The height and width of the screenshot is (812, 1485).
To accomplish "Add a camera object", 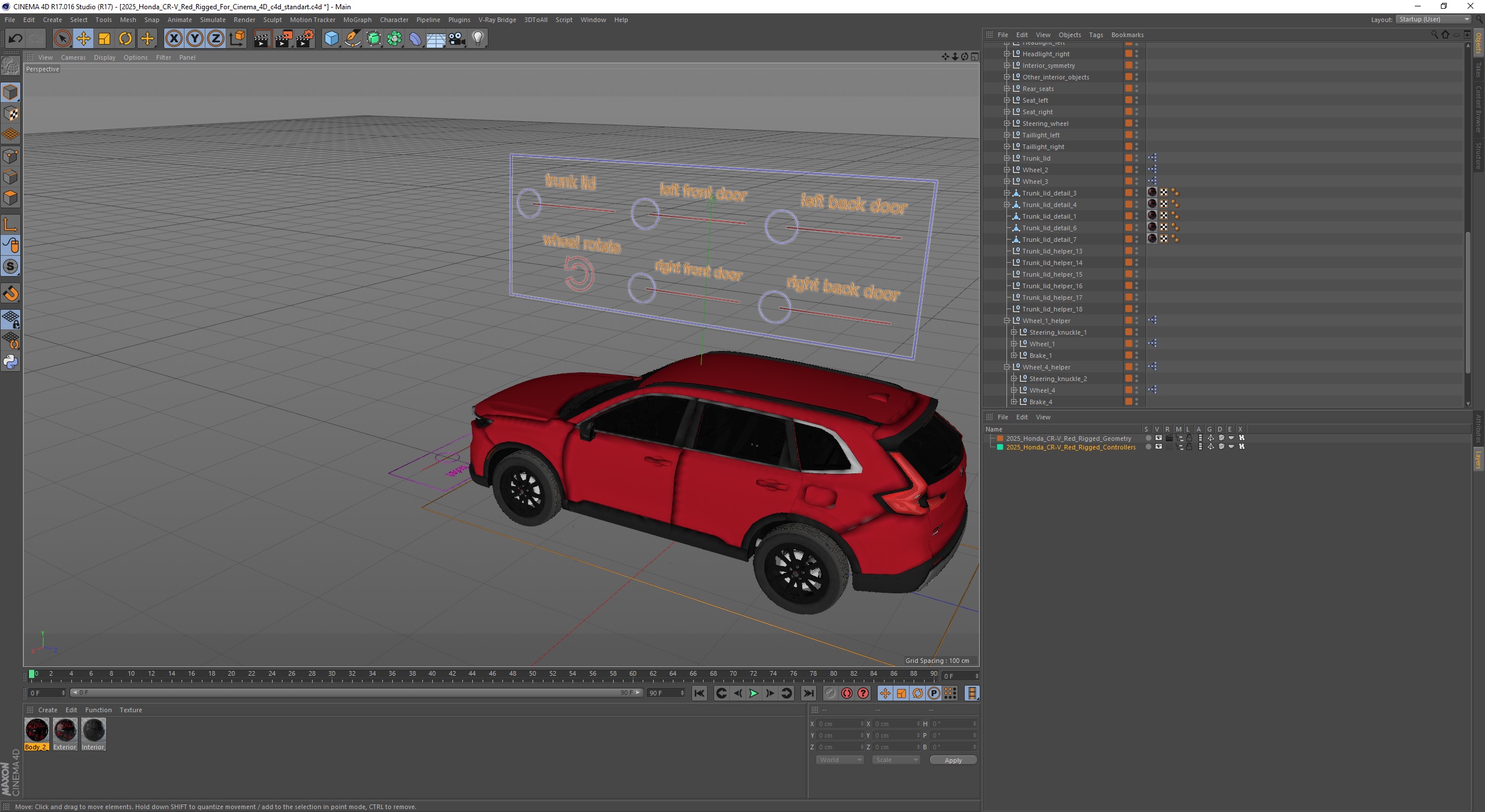I will [x=457, y=39].
